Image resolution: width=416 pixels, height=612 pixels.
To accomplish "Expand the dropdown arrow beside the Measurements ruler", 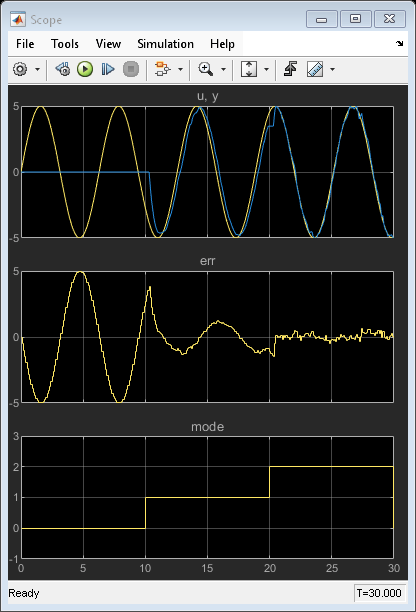I will pos(332,69).
